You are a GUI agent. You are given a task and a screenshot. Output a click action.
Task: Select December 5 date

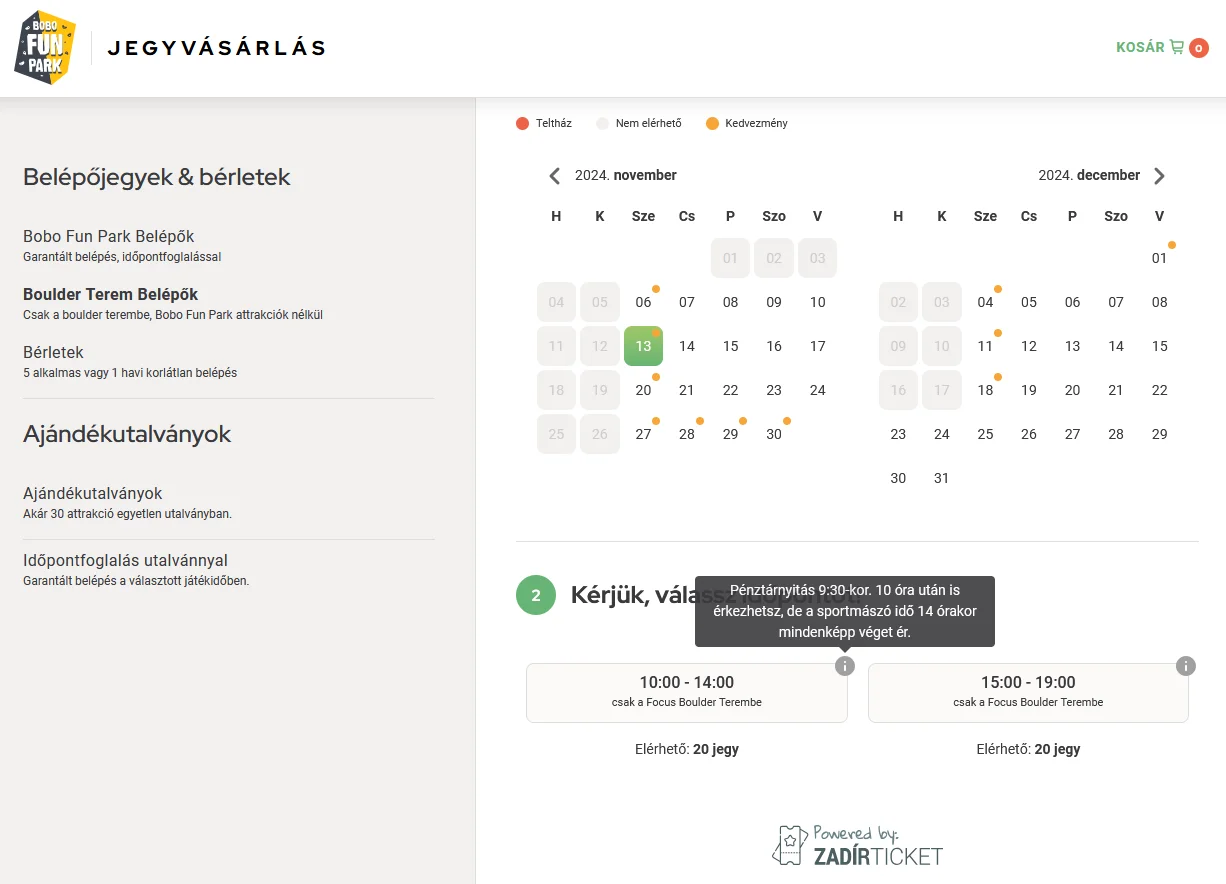(x=1029, y=302)
